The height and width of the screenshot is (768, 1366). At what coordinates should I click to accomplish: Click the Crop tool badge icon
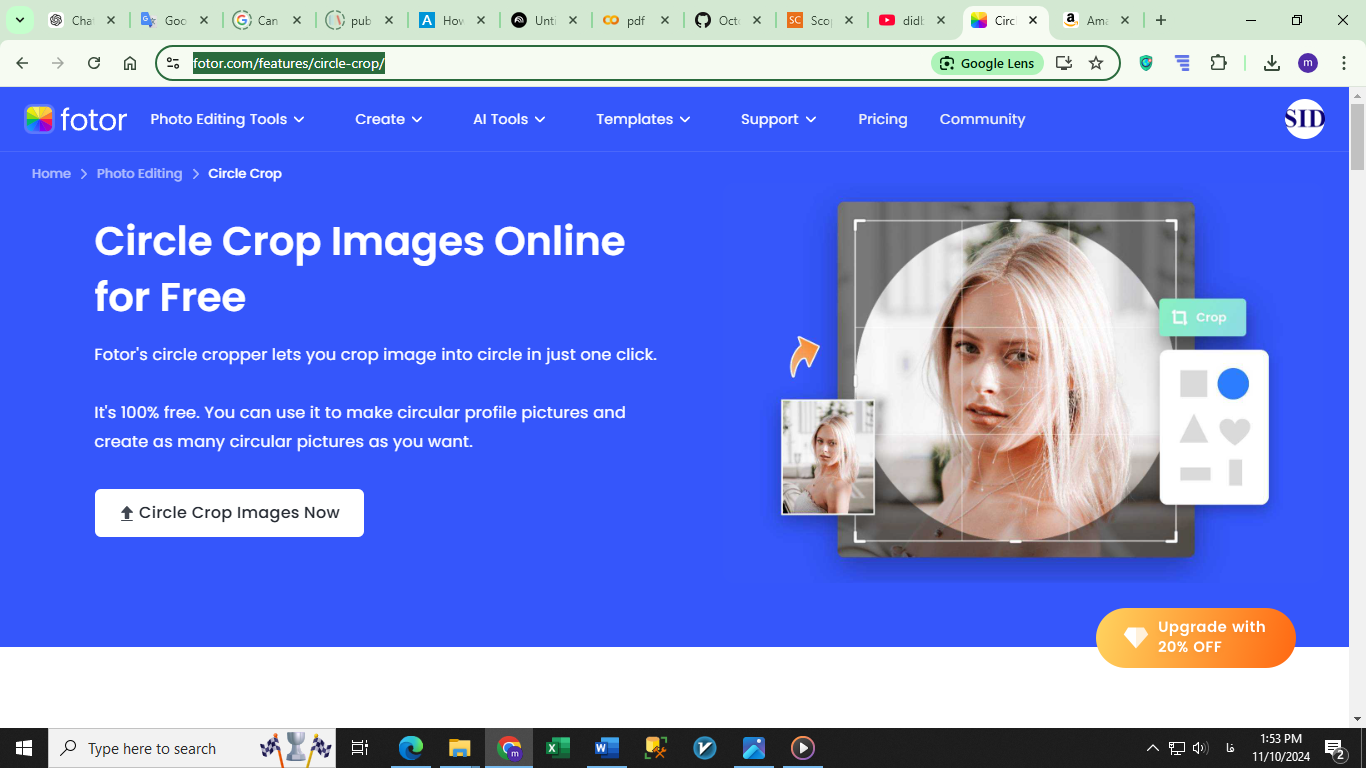pyautogui.click(x=1179, y=317)
